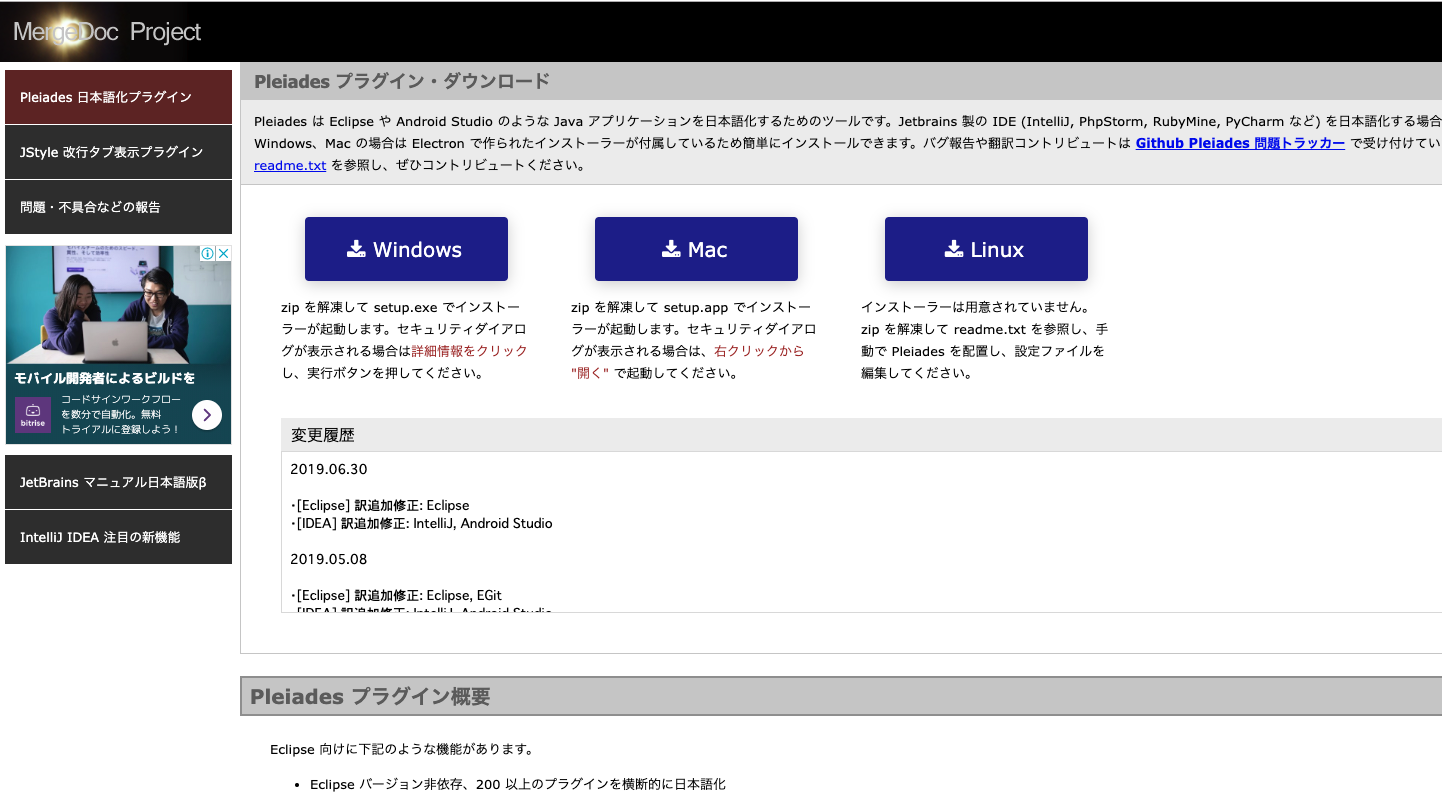Click the arrow button on the bitrise ad
The height and width of the screenshot is (794, 1442).
206,415
